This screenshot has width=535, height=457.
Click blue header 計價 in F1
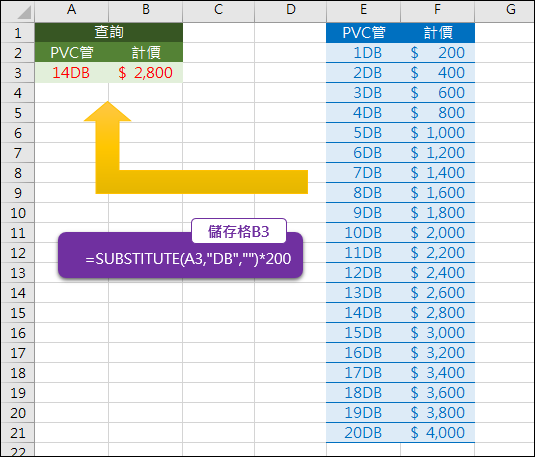[437, 33]
